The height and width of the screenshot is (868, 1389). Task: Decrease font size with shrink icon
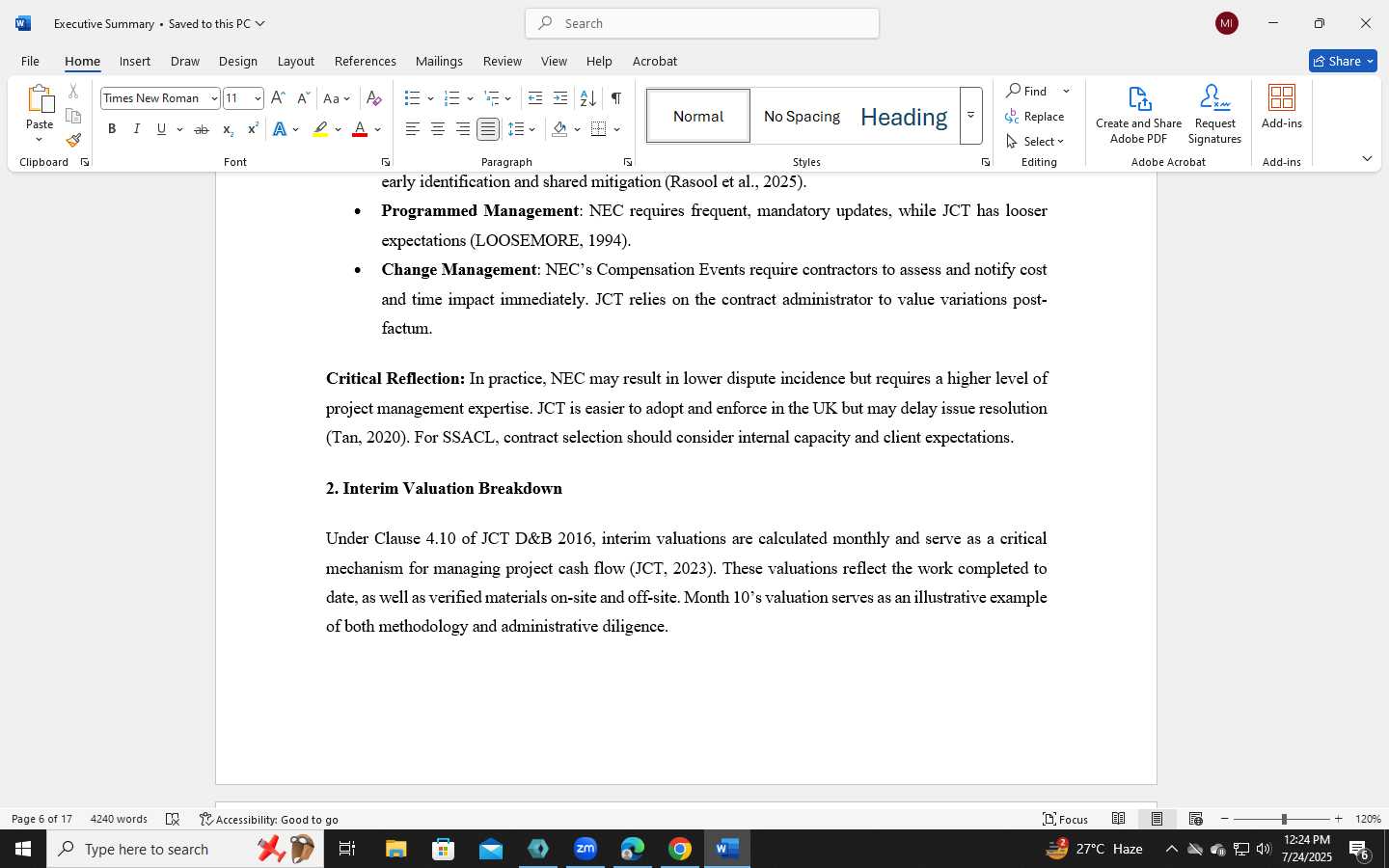tap(303, 98)
